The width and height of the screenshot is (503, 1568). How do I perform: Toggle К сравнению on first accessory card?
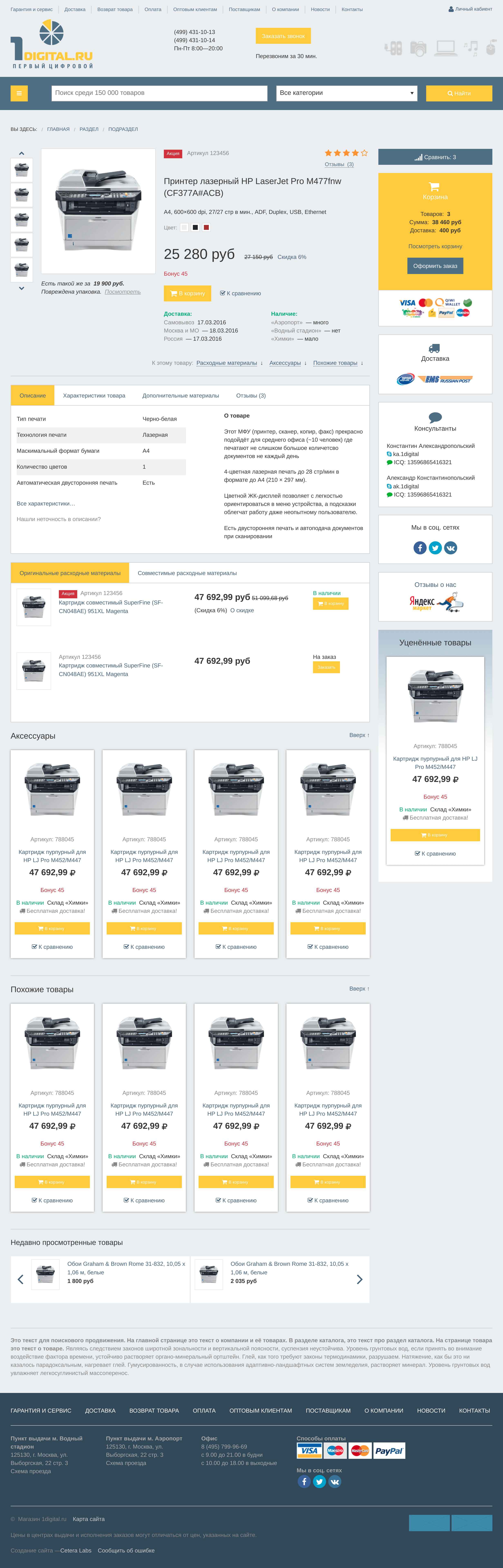tap(52, 947)
